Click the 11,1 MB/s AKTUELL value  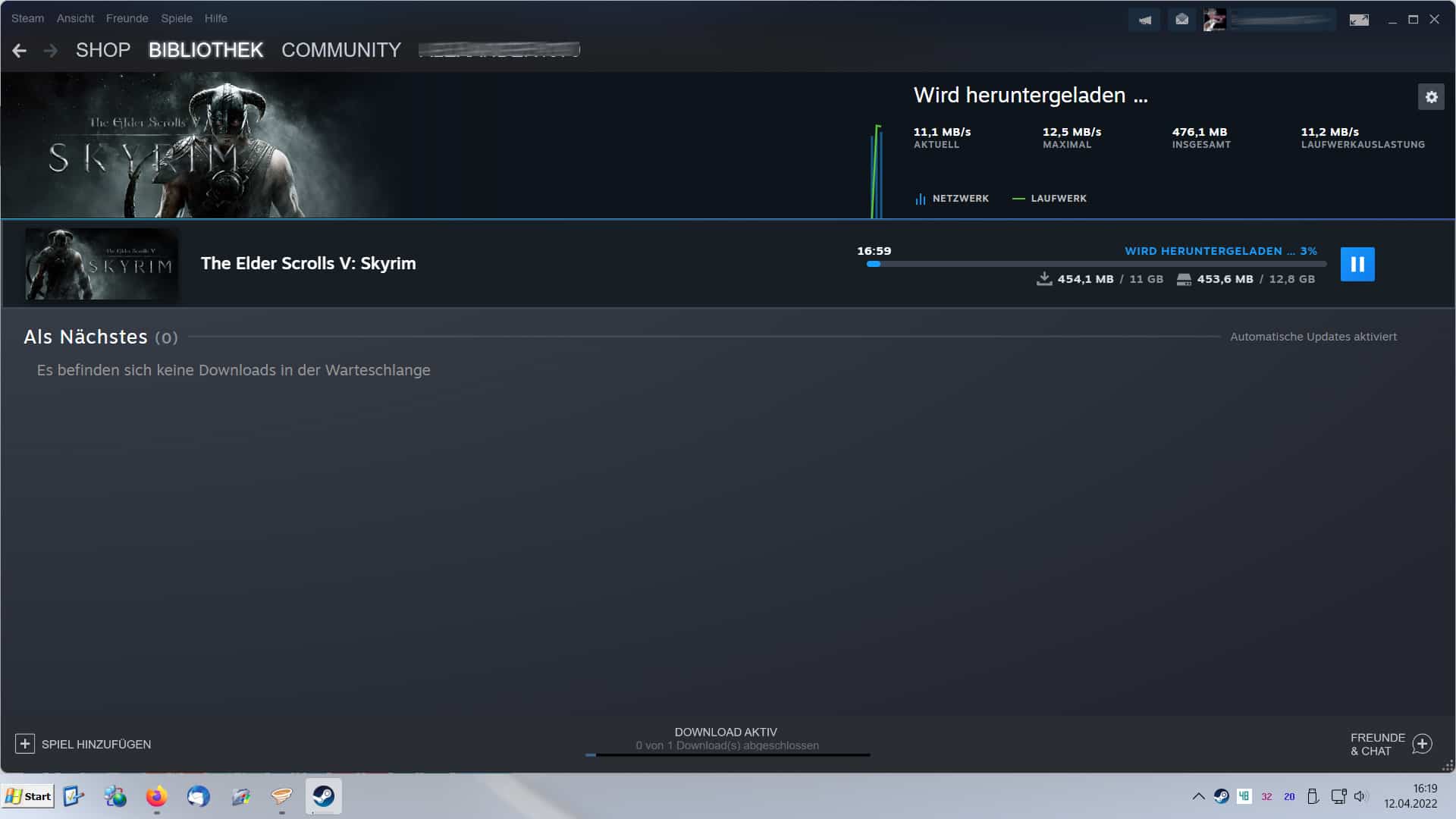pos(942,132)
